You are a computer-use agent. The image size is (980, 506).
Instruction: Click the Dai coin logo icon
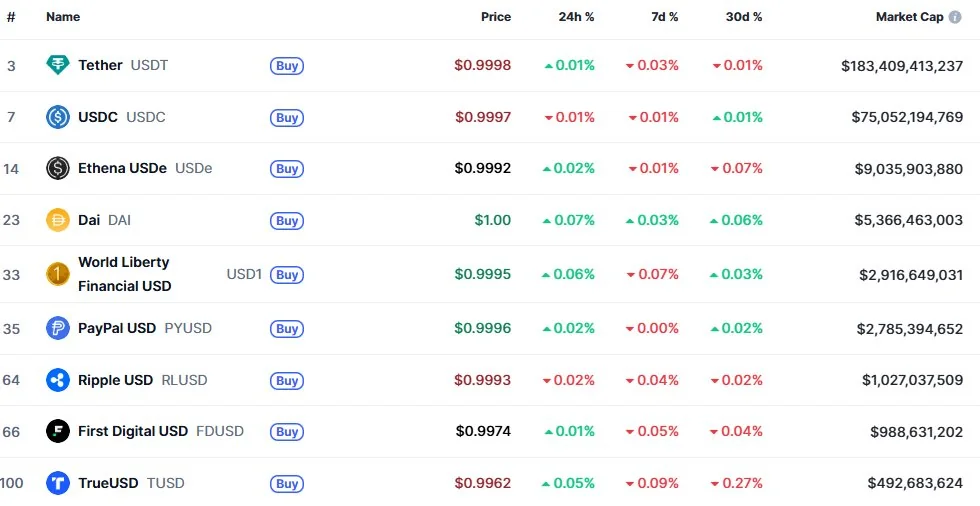coord(58,220)
